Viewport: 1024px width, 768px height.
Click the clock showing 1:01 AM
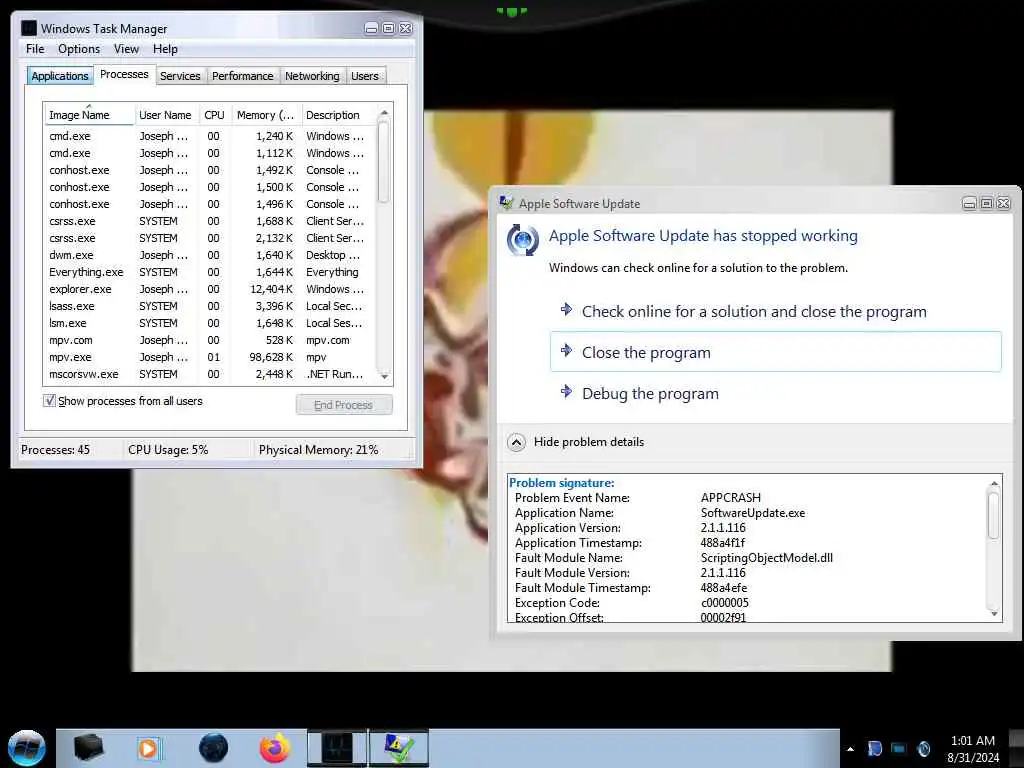click(x=972, y=741)
